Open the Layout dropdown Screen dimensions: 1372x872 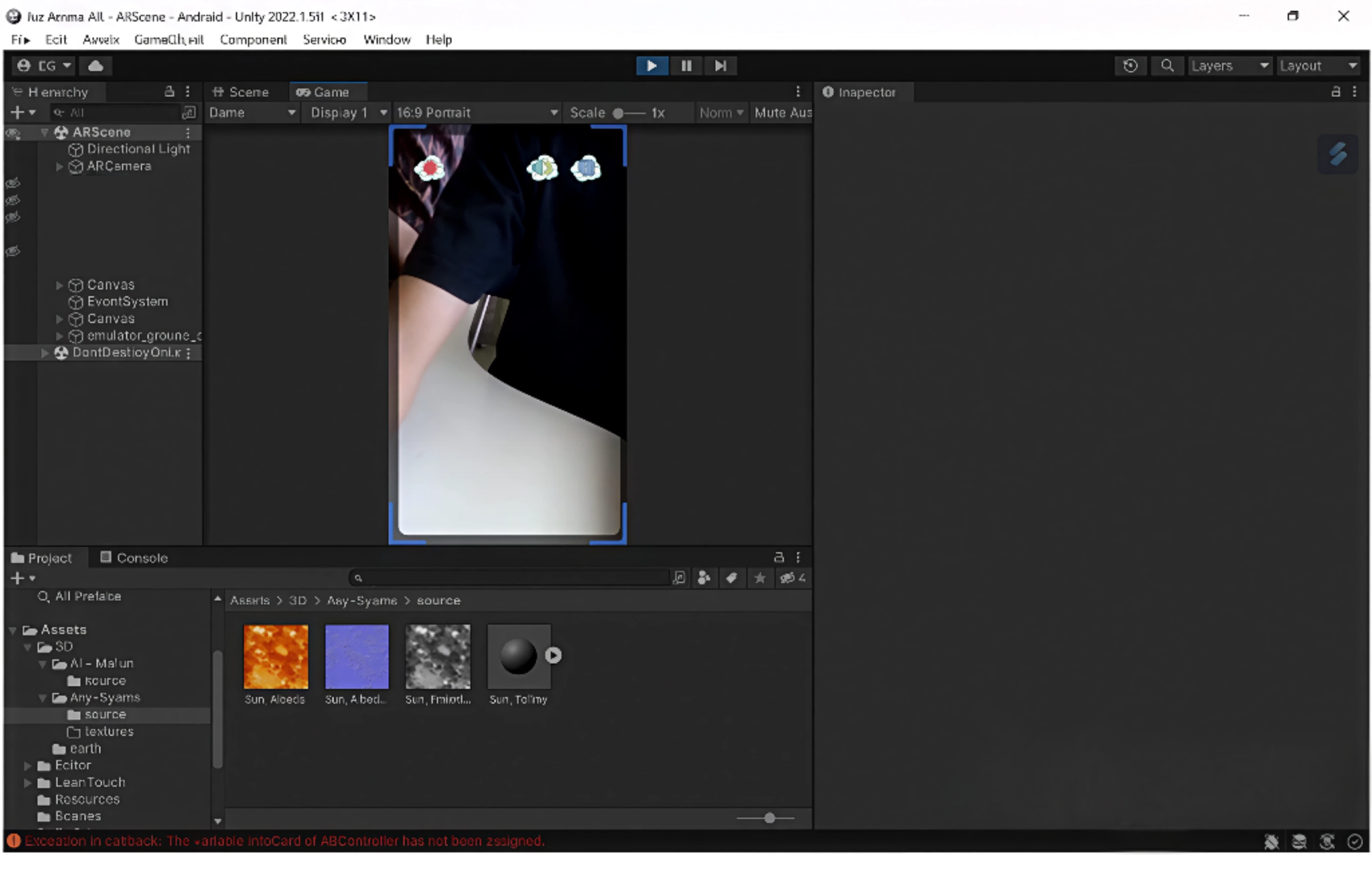1317,66
